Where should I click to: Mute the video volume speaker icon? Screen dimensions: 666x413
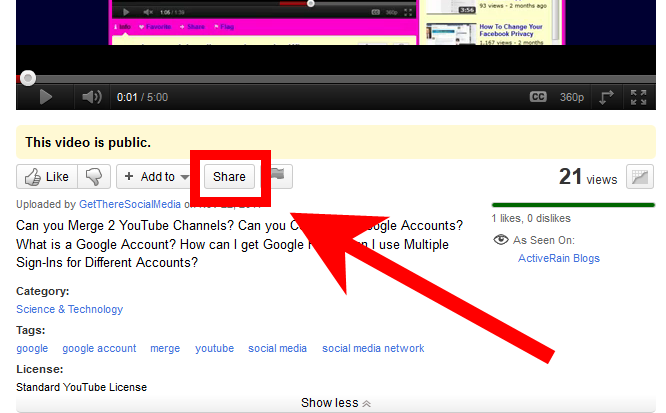[92, 97]
